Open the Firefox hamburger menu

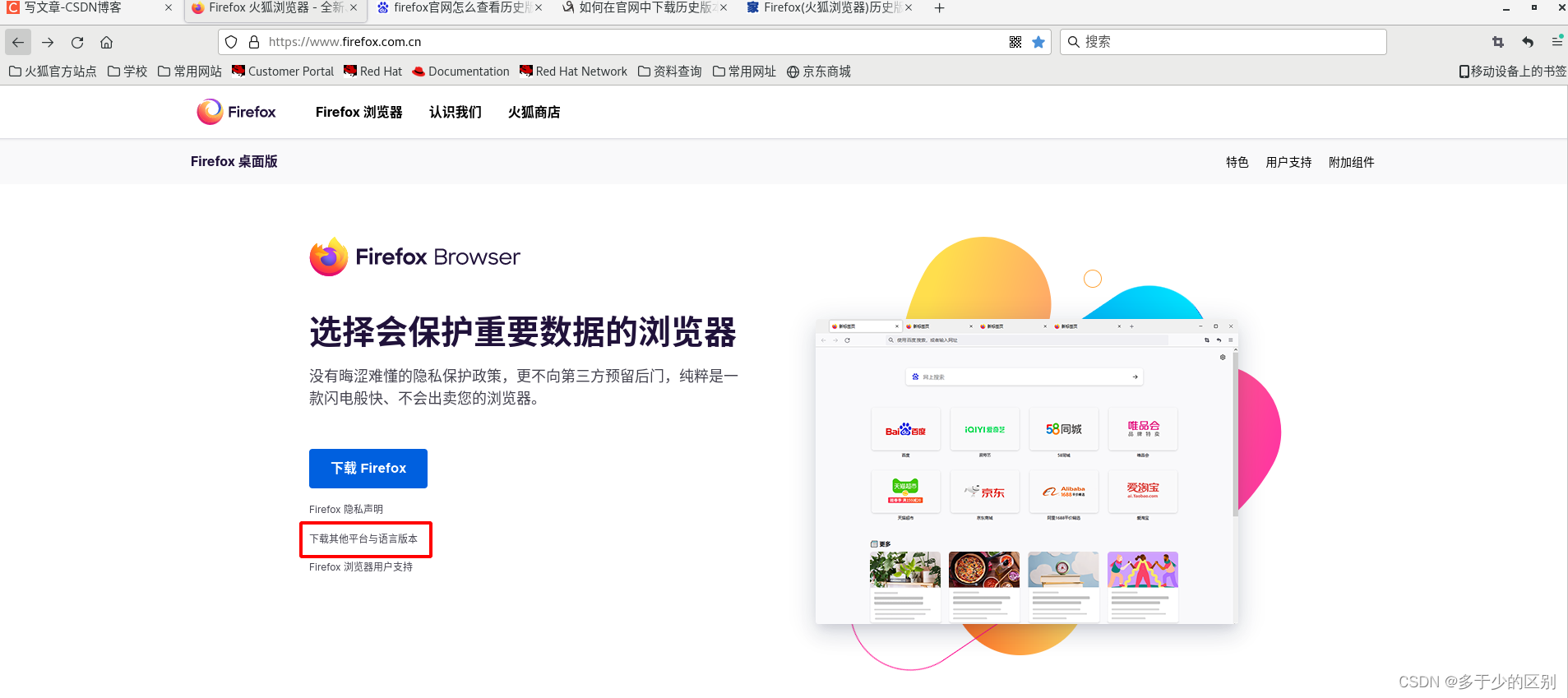(1557, 42)
